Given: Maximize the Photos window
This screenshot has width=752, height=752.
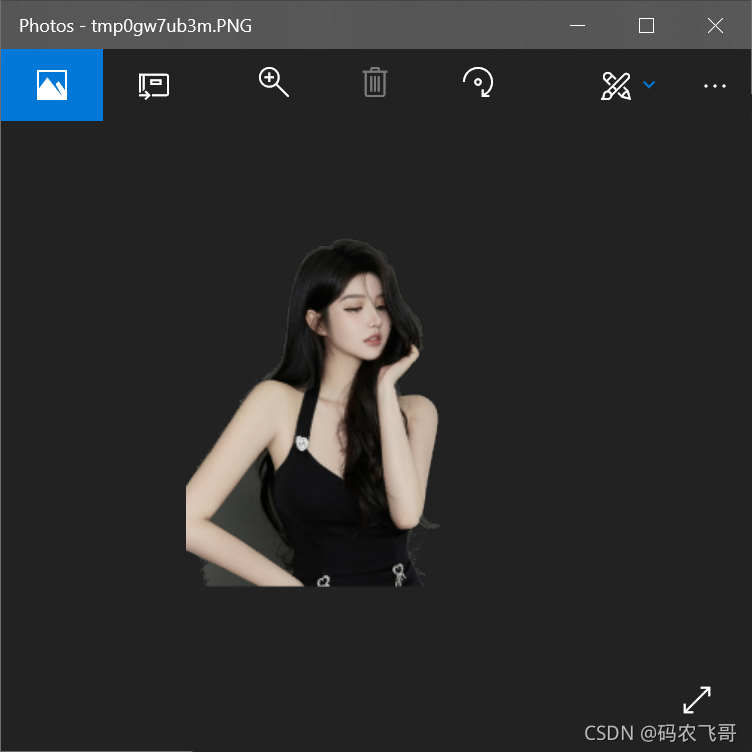Looking at the screenshot, I should pyautogui.click(x=646, y=25).
